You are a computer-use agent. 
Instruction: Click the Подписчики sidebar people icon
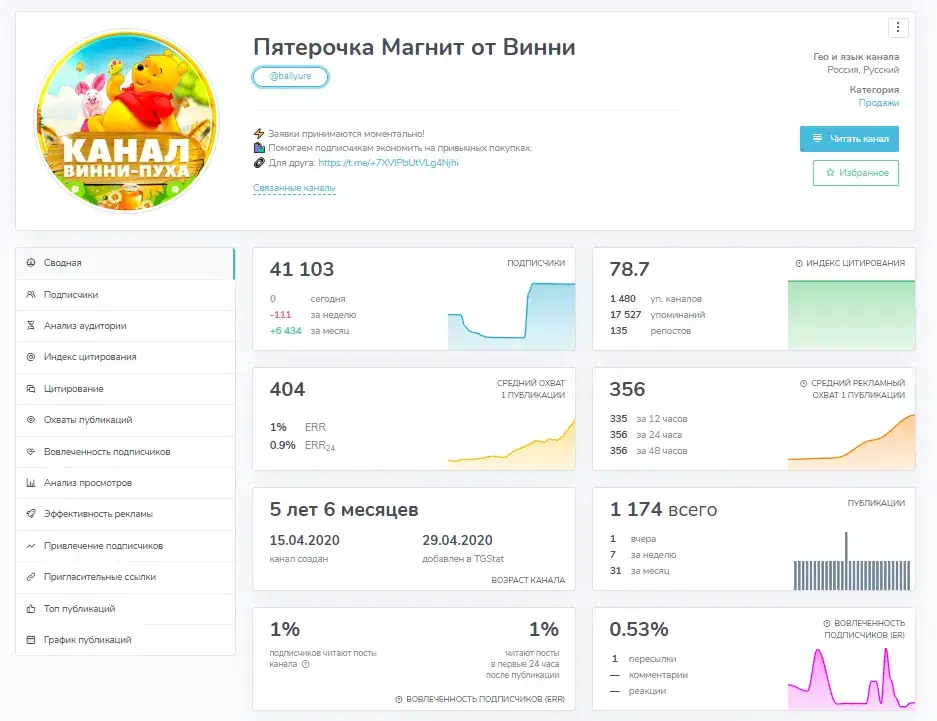pyautogui.click(x=31, y=294)
